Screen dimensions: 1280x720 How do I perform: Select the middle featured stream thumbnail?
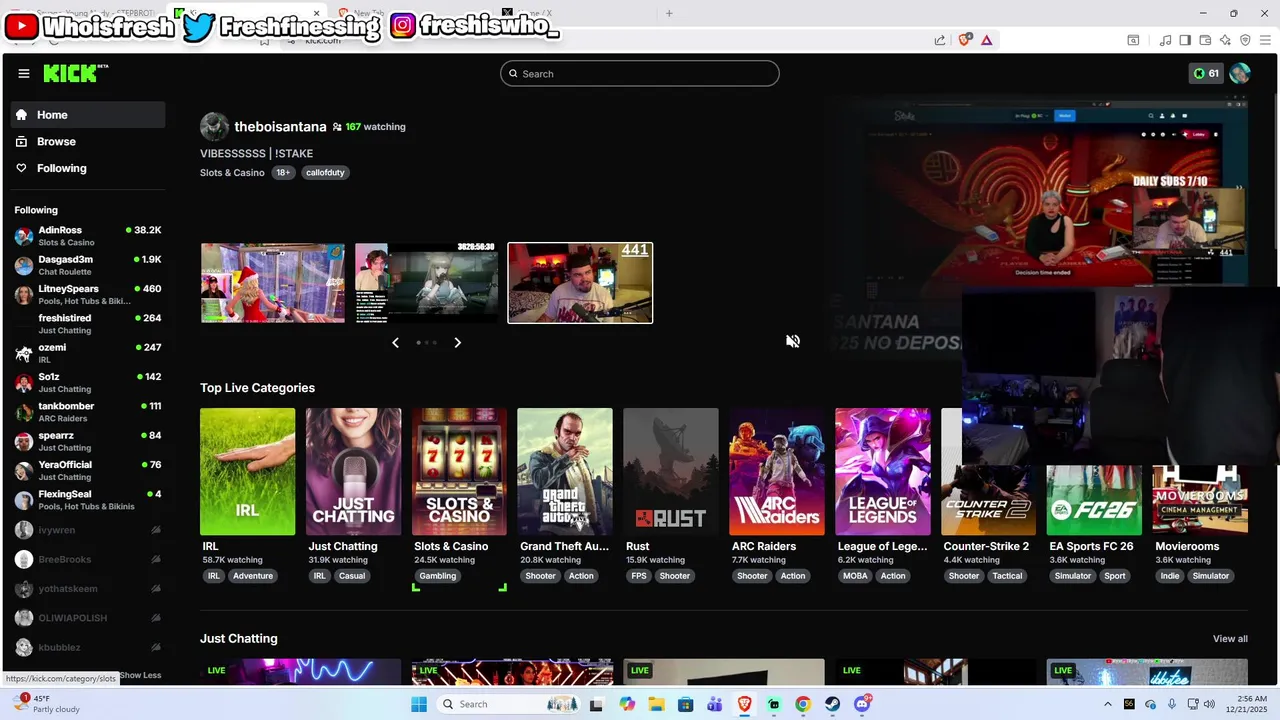point(426,283)
